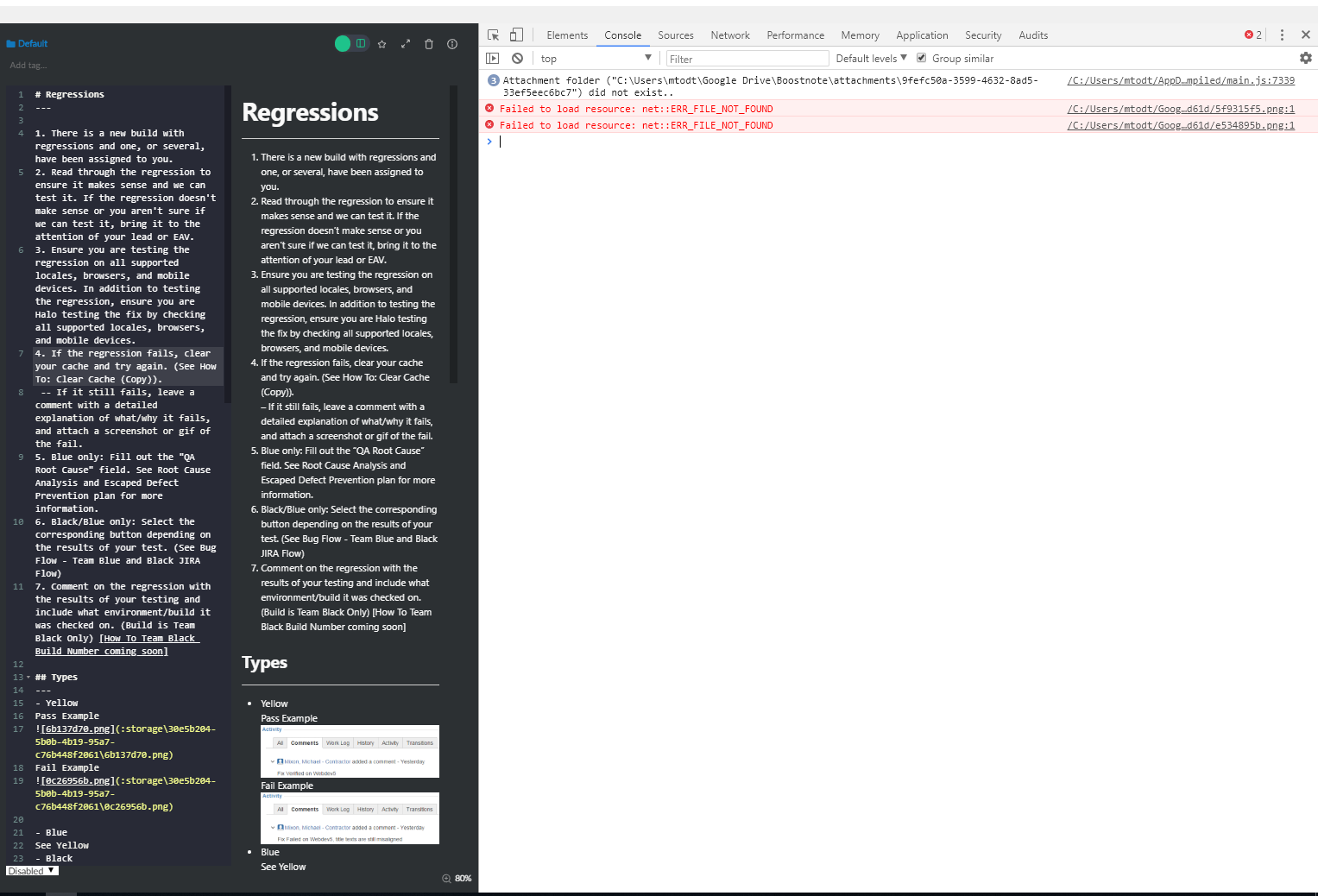The height and width of the screenshot is (896, 1318).
Task: Open the Default levels dropdown
Action: [870, 58]
